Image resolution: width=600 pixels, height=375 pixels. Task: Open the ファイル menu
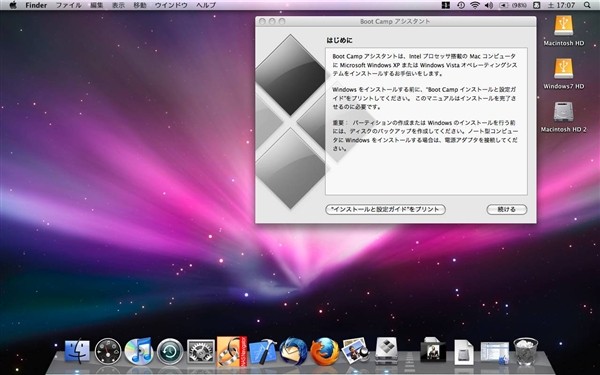click(x=68, y=5)
